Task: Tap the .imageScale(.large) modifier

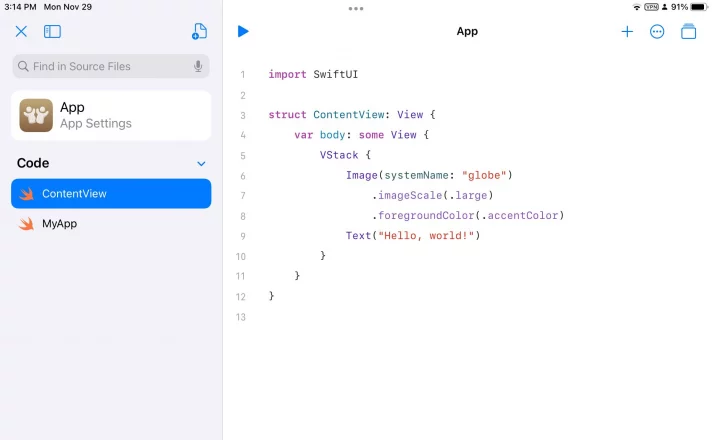Action: [433, 195]
